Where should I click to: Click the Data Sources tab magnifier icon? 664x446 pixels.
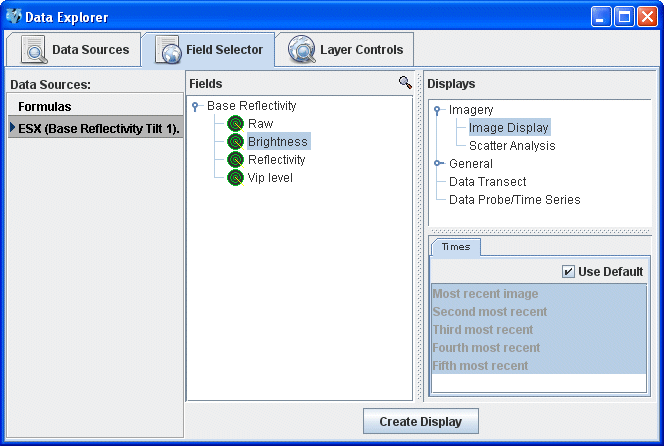coord(34,50)
